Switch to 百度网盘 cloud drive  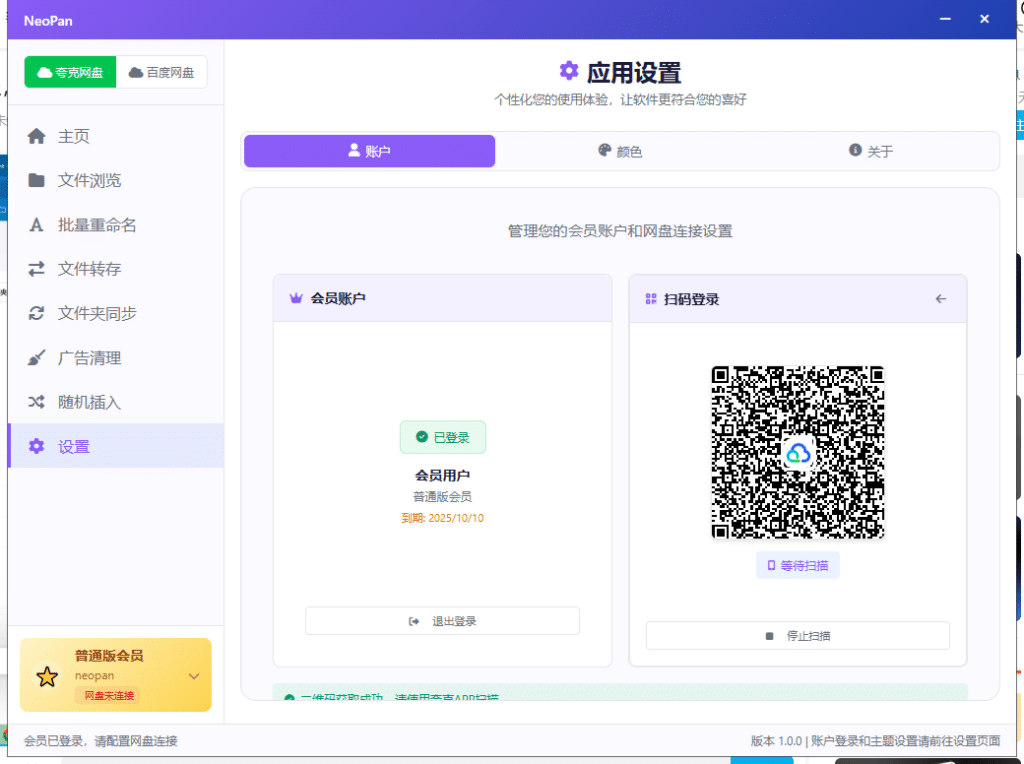click(x=161, y=72)
